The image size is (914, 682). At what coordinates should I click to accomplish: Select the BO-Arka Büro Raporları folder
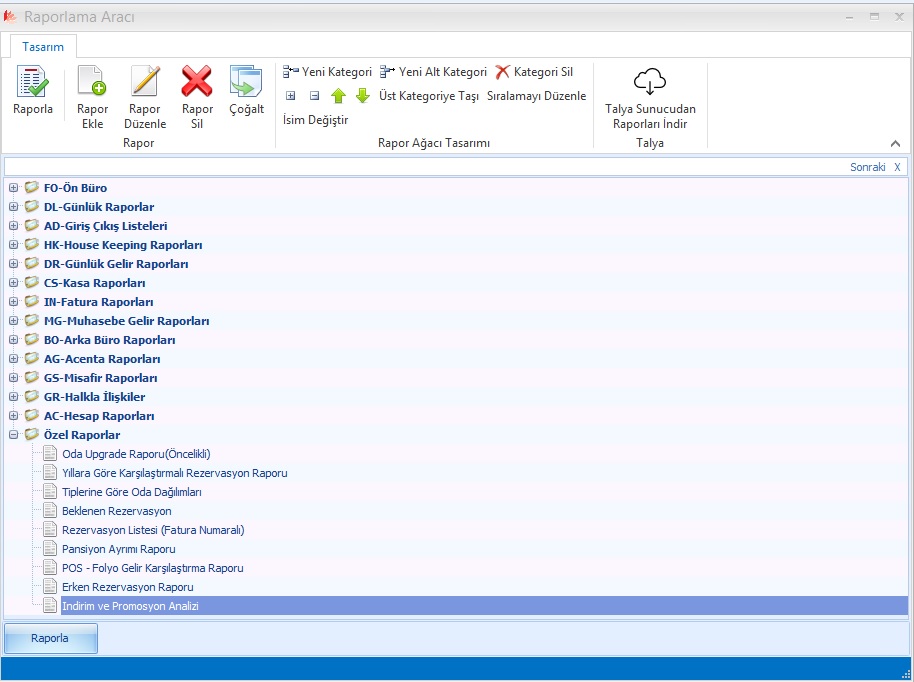coord(110,340)
